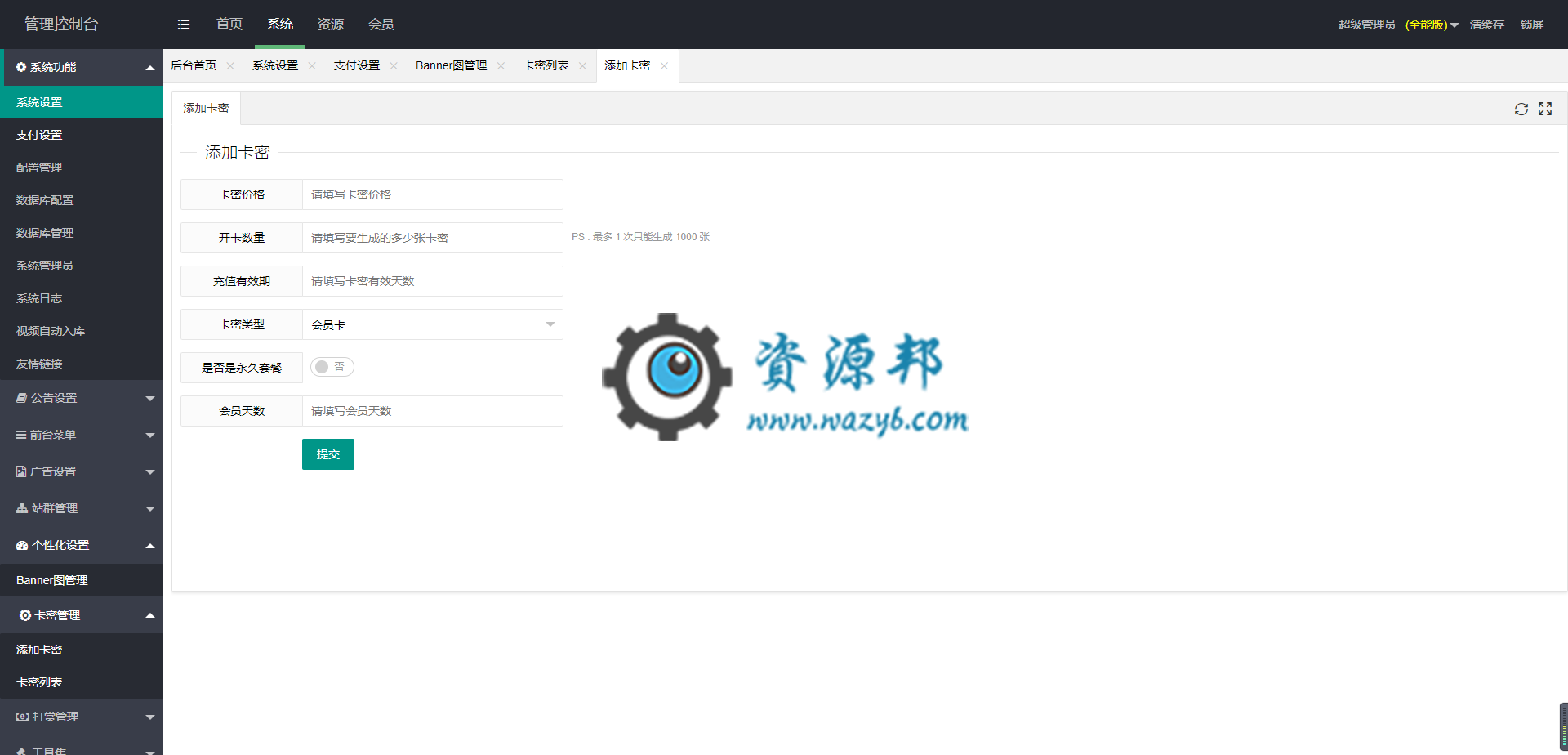The height and width of the screenshot is (755, 1568).
Task: Focus the 开卡数量 input field
Action: [x=433, y=238]
